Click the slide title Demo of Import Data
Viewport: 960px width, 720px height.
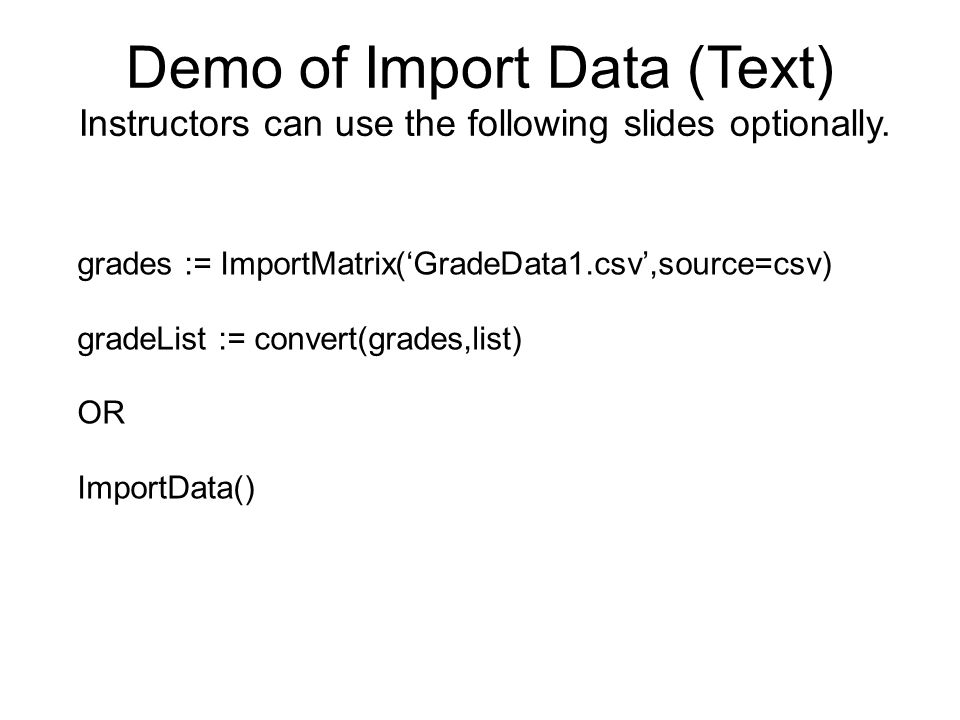click(480, 69)
